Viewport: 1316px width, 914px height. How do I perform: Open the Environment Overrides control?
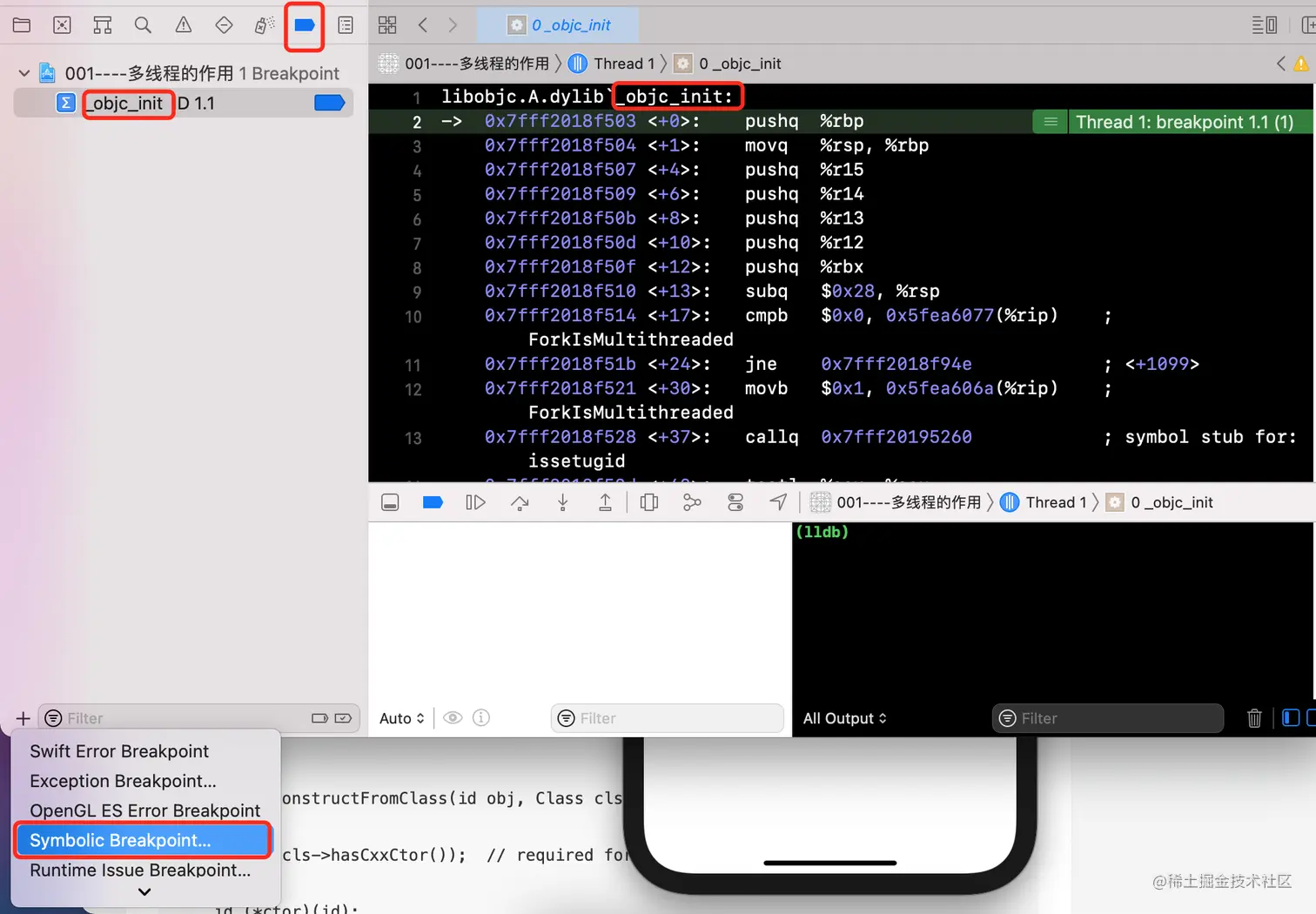[x=735, y=502]
